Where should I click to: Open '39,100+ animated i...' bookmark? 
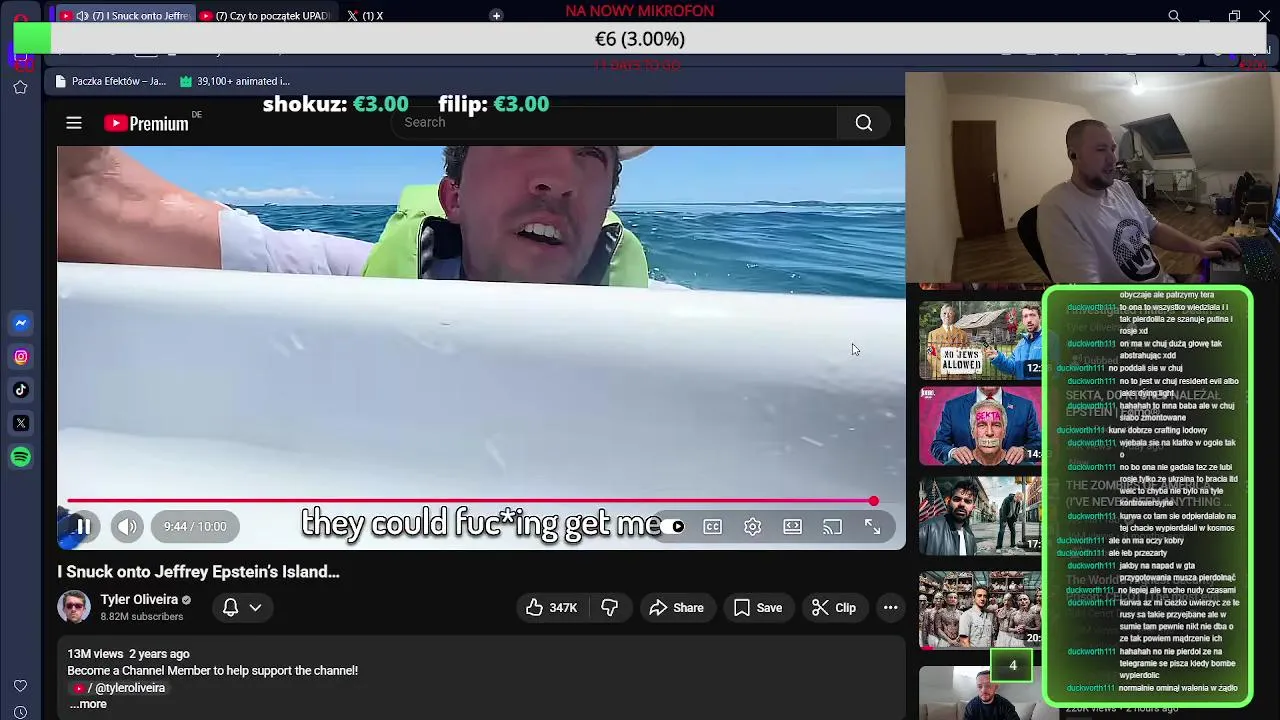point(235,81)
